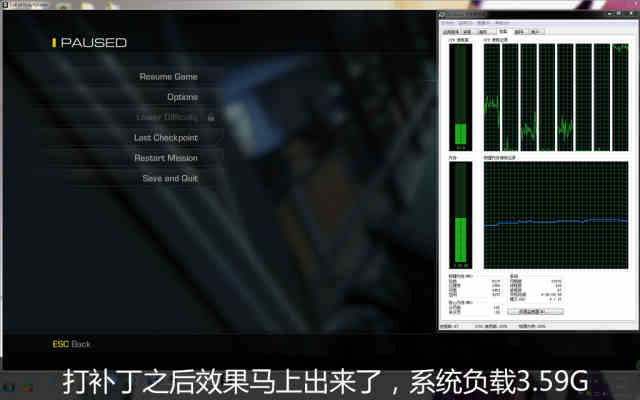Click the ESC Back prompt

pos(71,344)
